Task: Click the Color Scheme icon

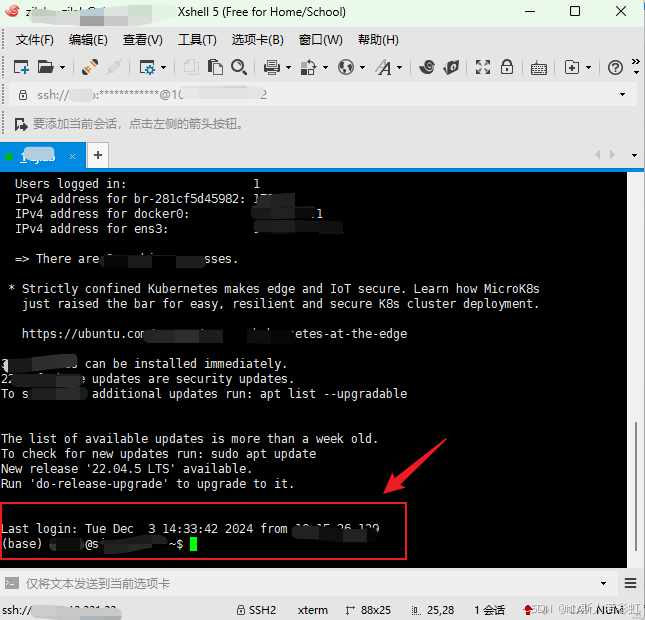Action: [308, 67]
